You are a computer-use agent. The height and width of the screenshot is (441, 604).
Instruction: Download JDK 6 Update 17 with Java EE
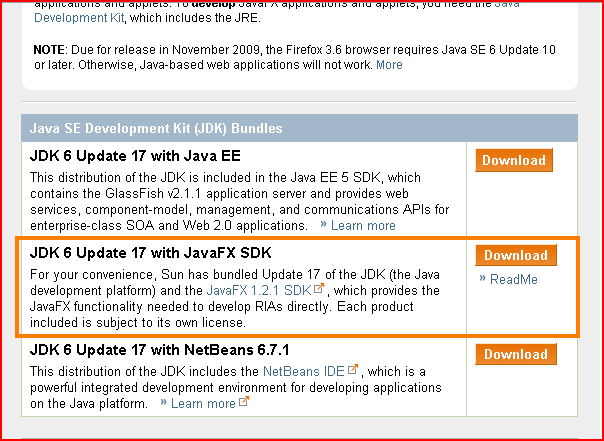(x=513, y=160)
